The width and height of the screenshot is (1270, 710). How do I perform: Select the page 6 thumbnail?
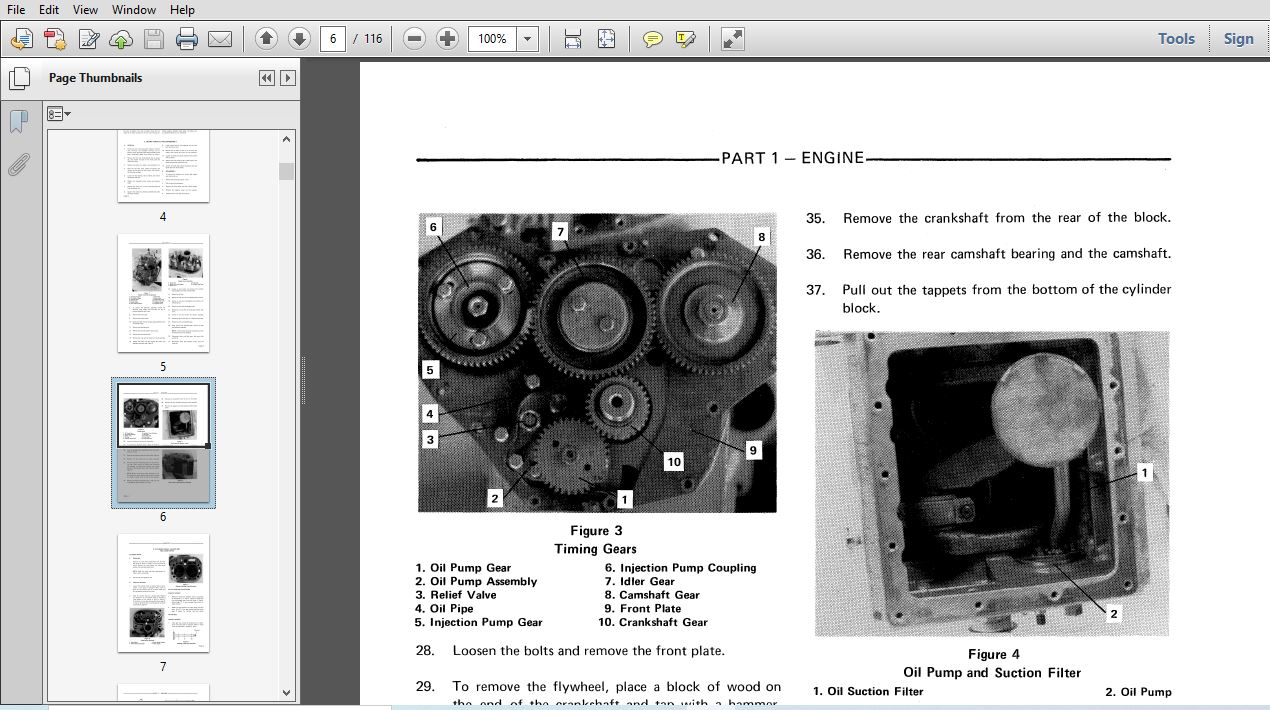point(163,443)
